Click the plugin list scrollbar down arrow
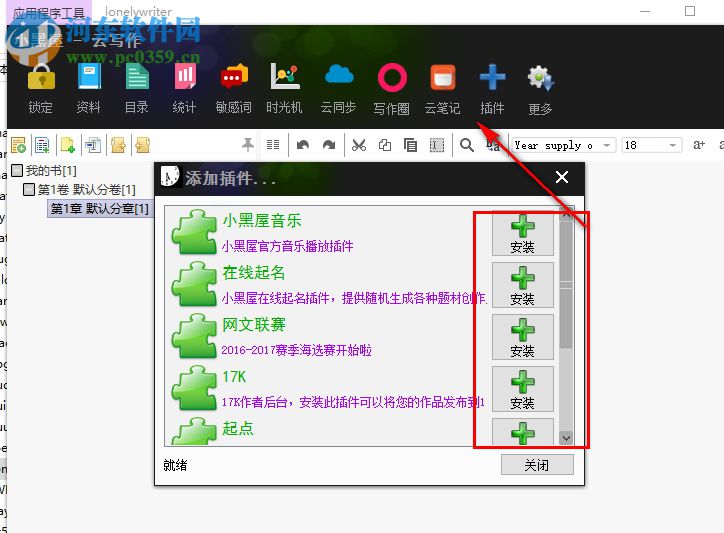 coord(566,437)
